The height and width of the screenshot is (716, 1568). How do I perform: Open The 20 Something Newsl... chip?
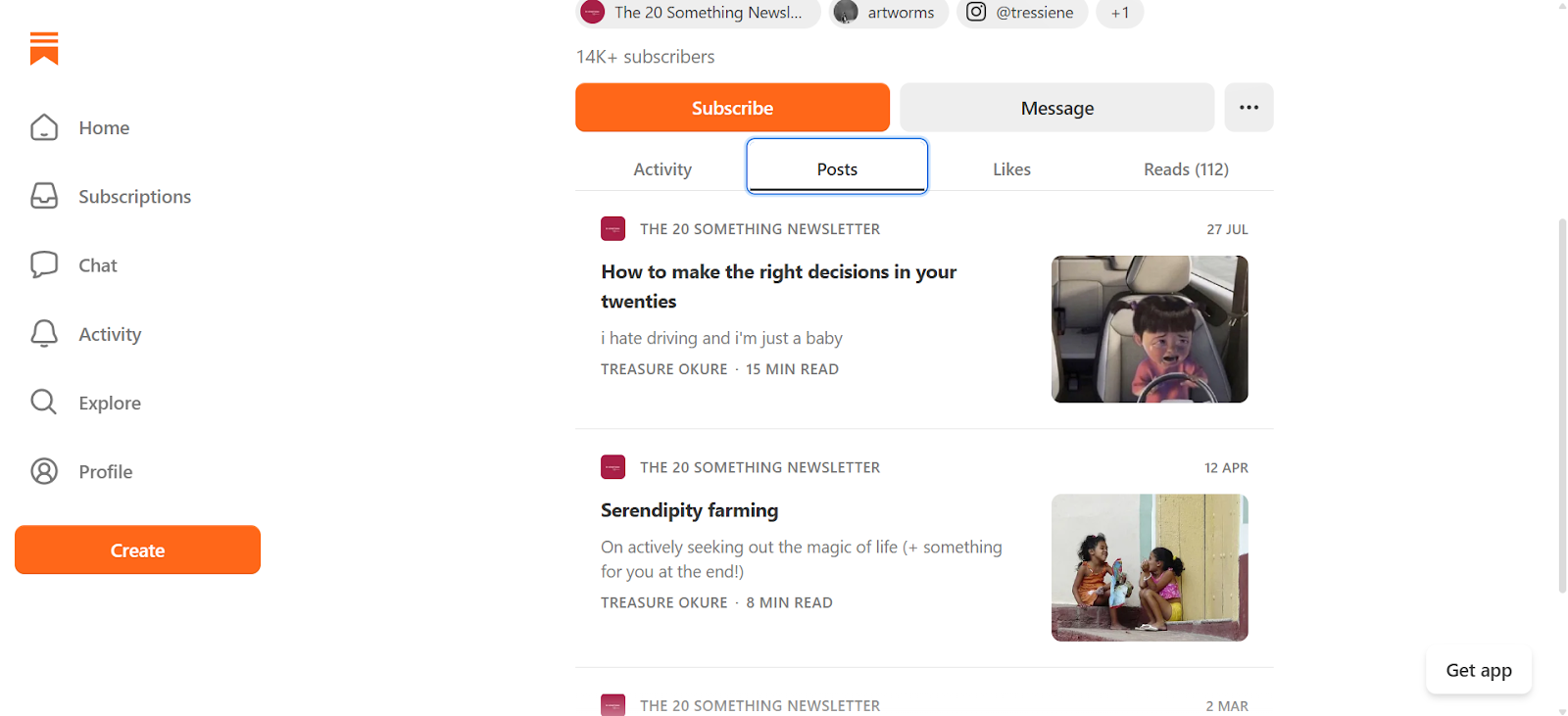[698, 13]
